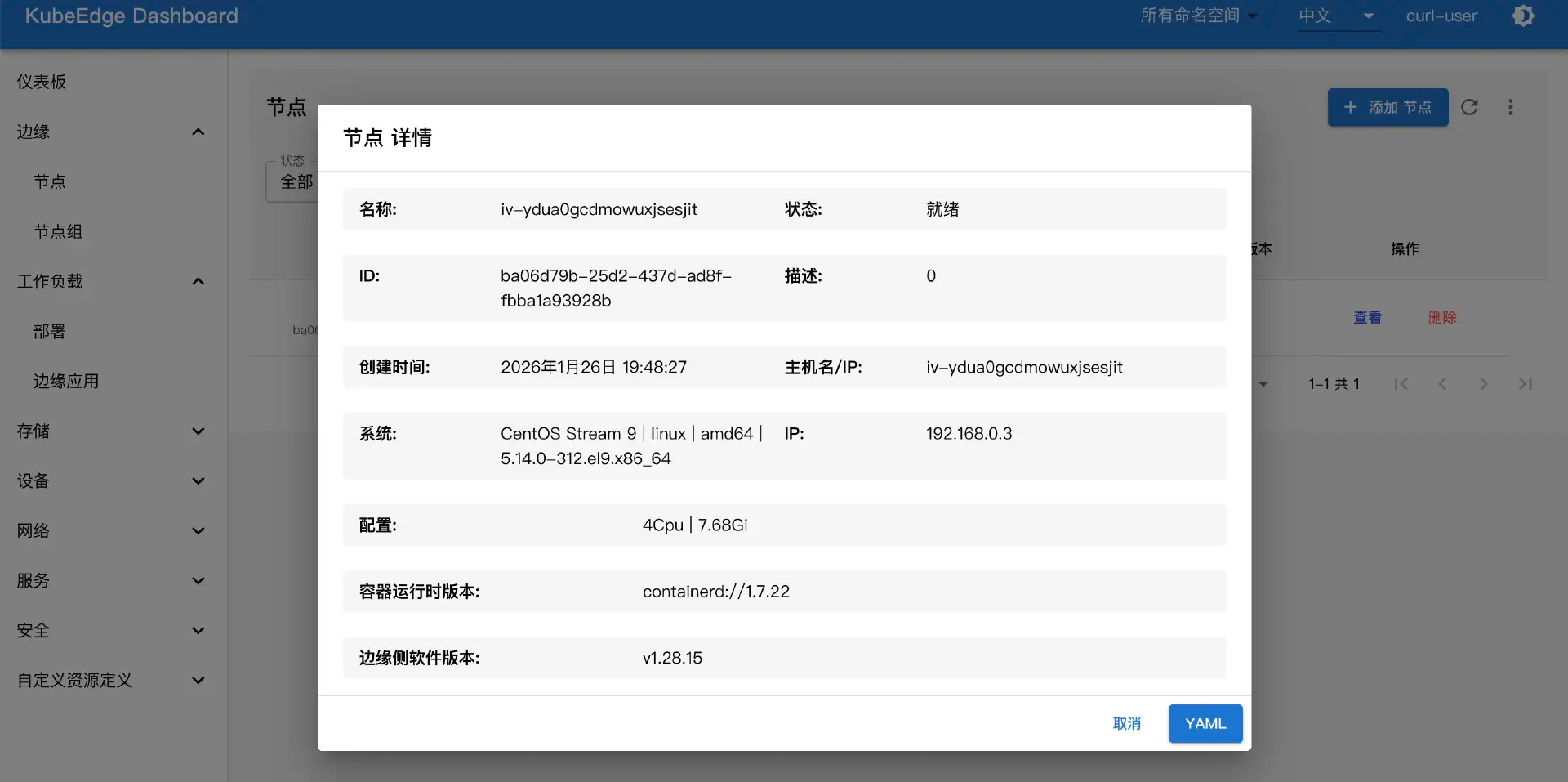Click the 操作 column header

tap(1405, 248)
